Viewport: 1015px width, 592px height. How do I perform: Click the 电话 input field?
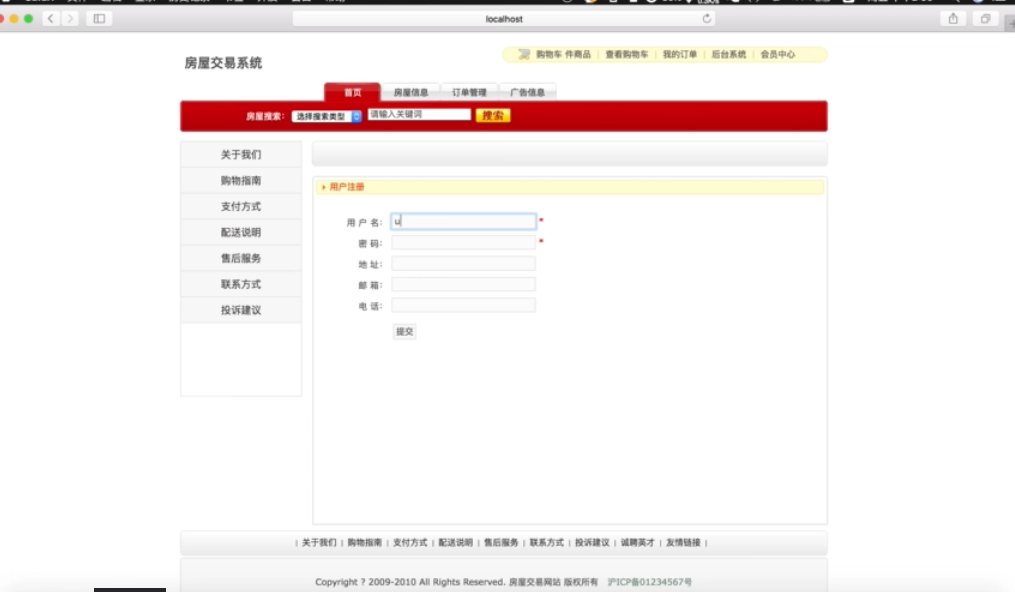[x=463, y=305]
